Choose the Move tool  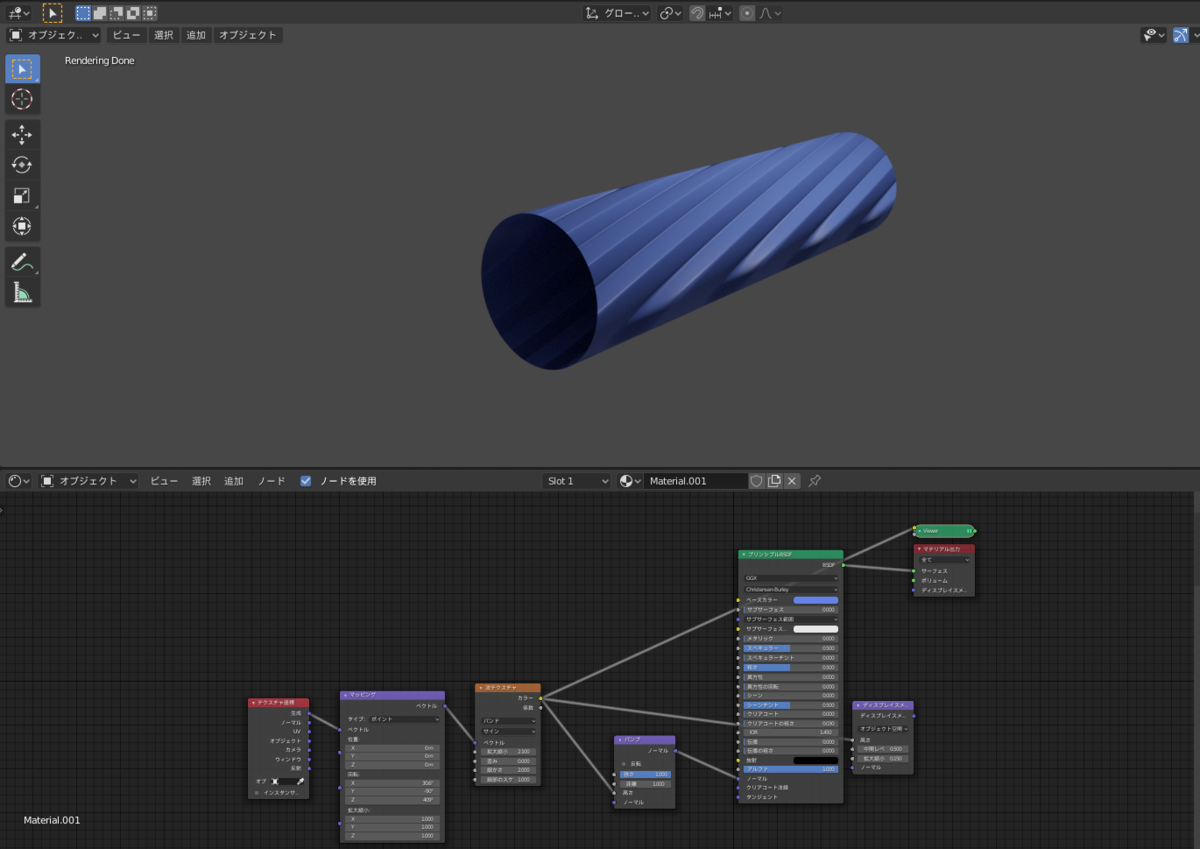(22, 135)
